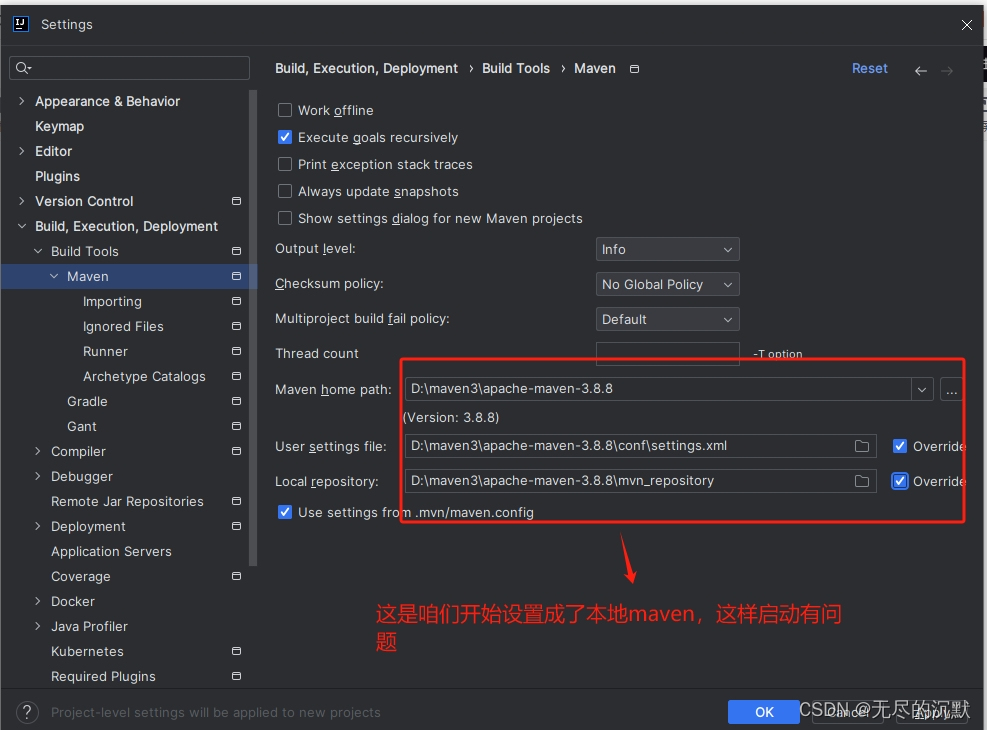Viewport: 987px width, 730px height.
Task: Click the search magnifier icon
Action: [23, 68]
